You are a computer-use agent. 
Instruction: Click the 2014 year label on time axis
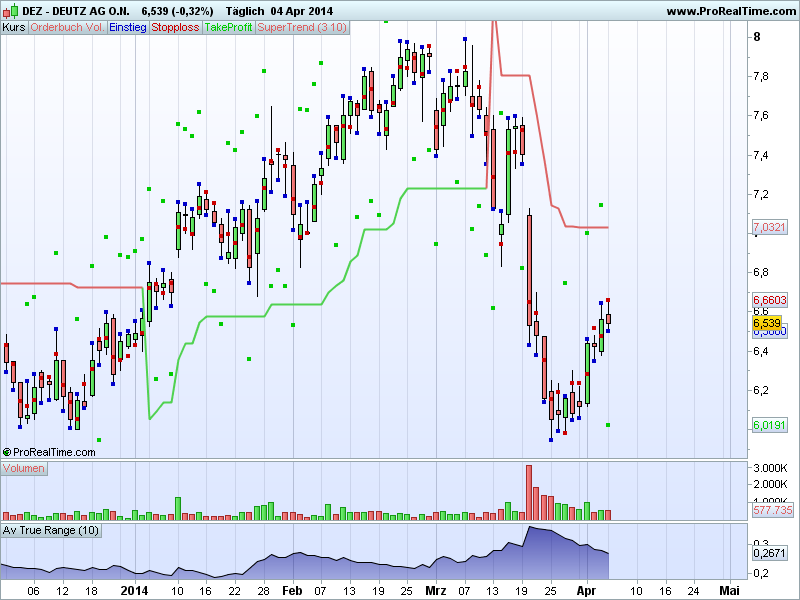(134, 591)
